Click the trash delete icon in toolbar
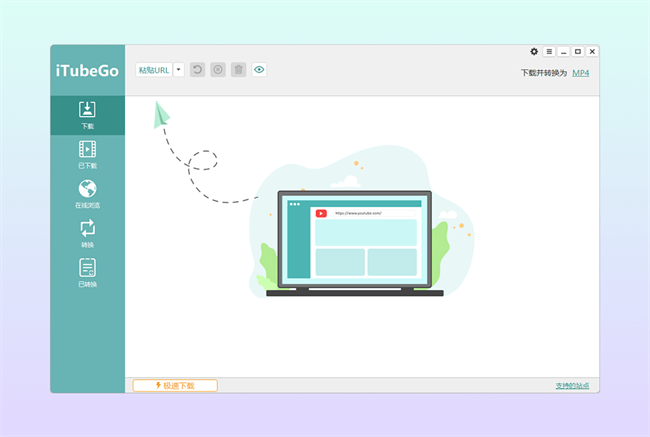 click(238, 70)
